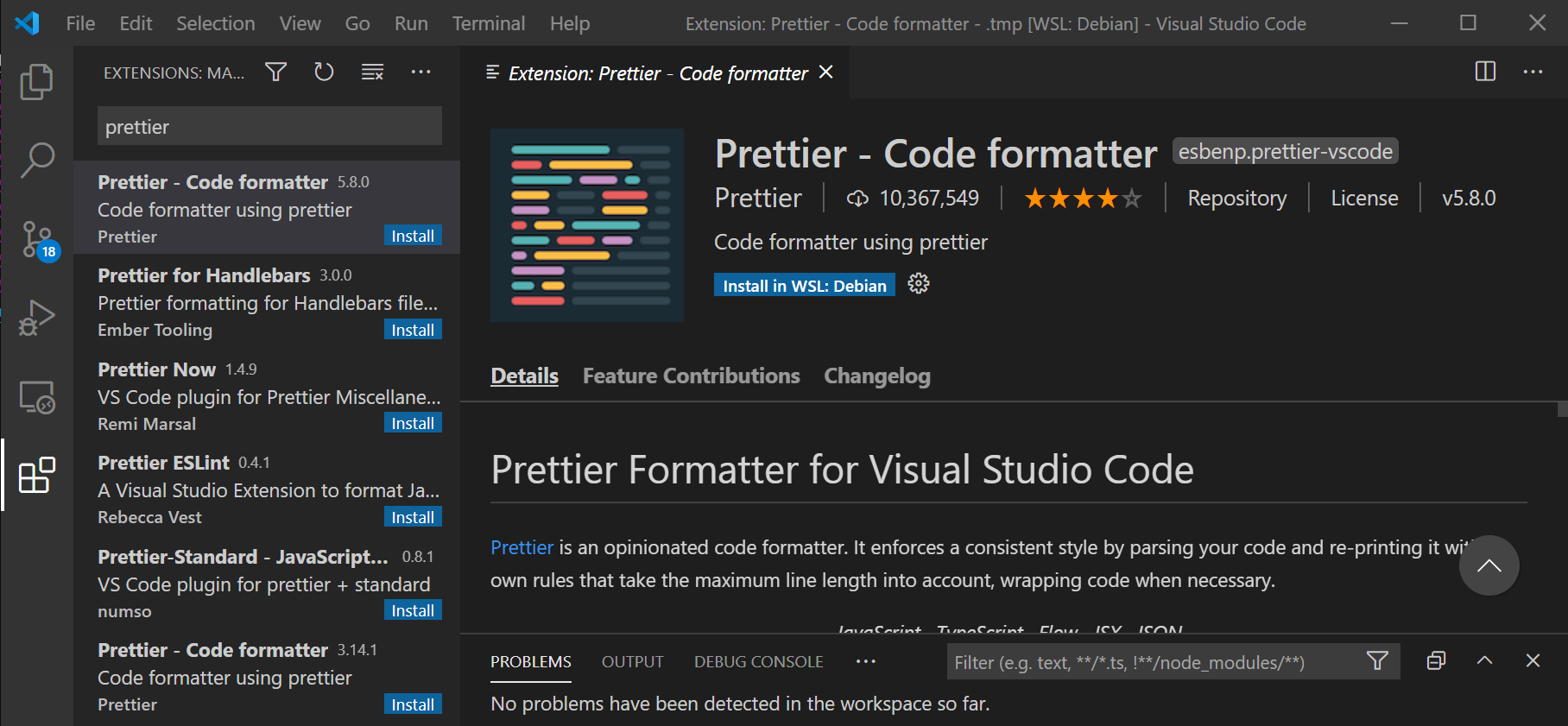The image size is (1568, 726).
Task: Install Prettier ESLint extension
Action: (413, 517)
